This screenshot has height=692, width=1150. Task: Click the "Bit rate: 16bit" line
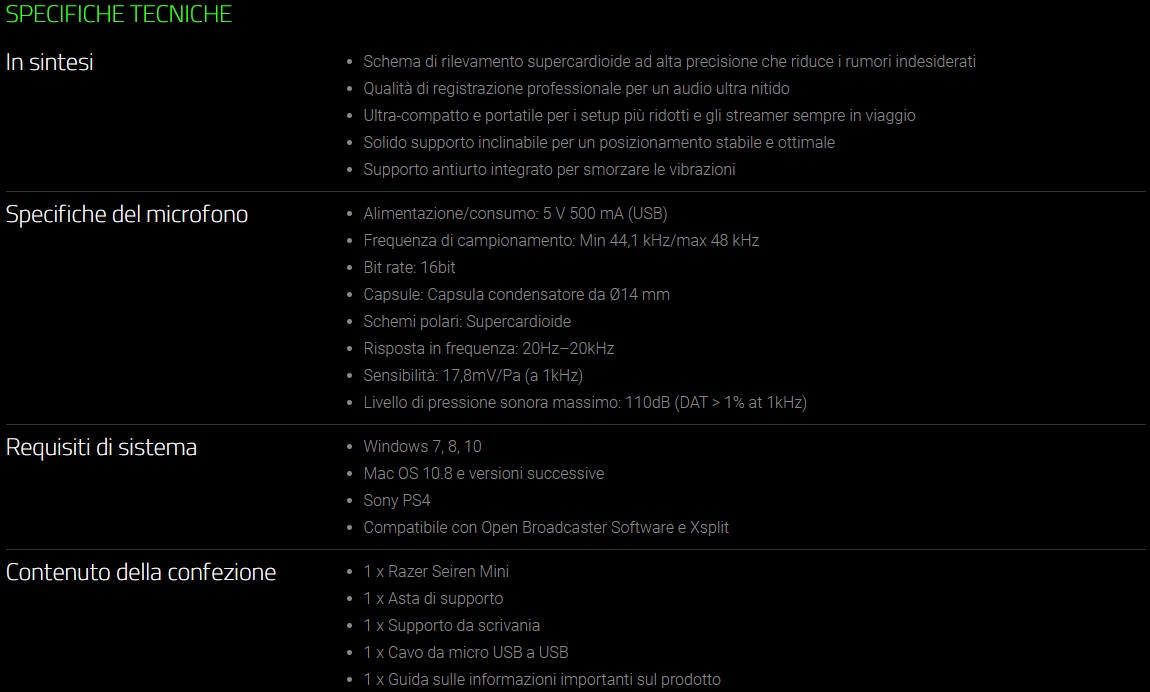409,268
